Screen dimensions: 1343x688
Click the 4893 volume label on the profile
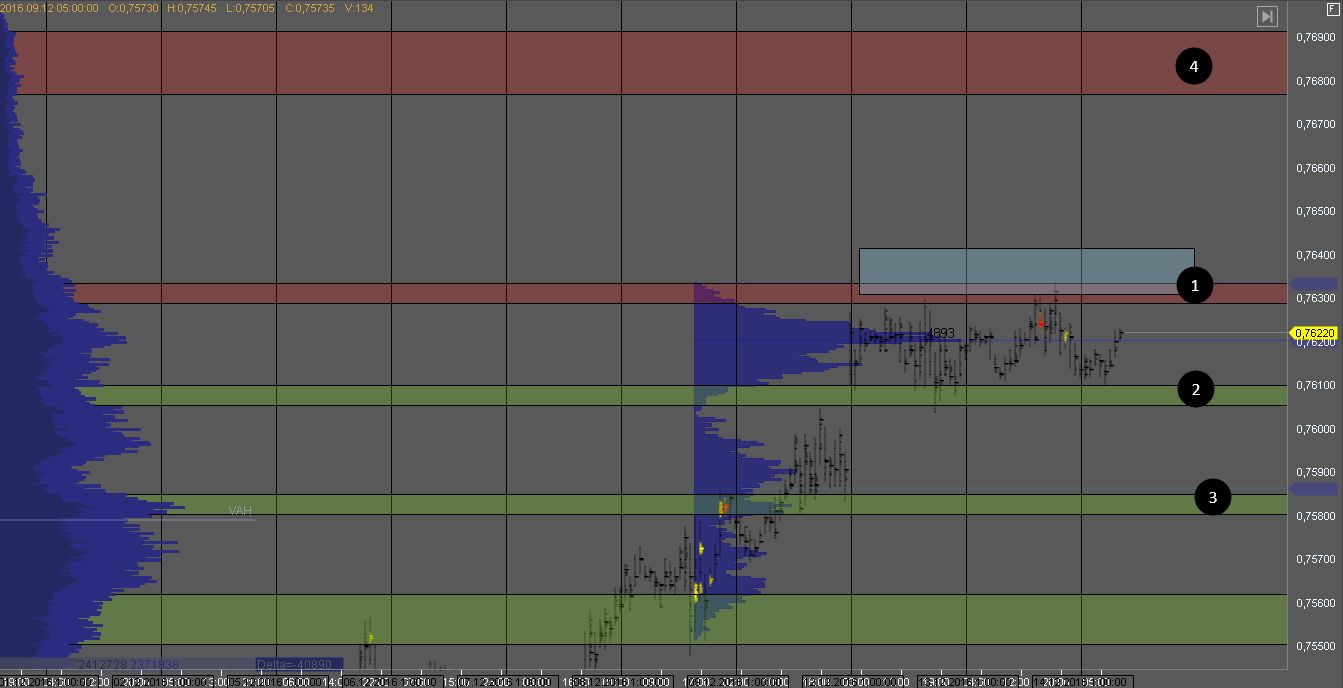point(942,333)
